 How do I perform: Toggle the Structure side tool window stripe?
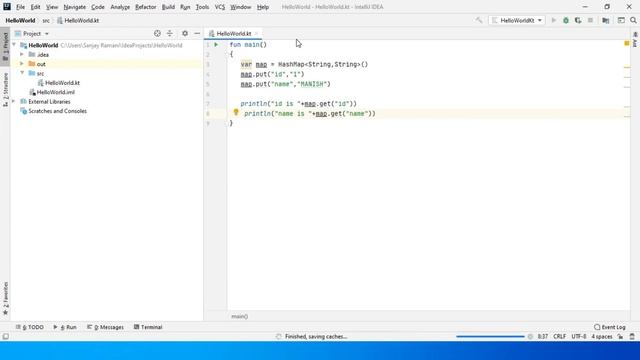[x=5, y=89]
